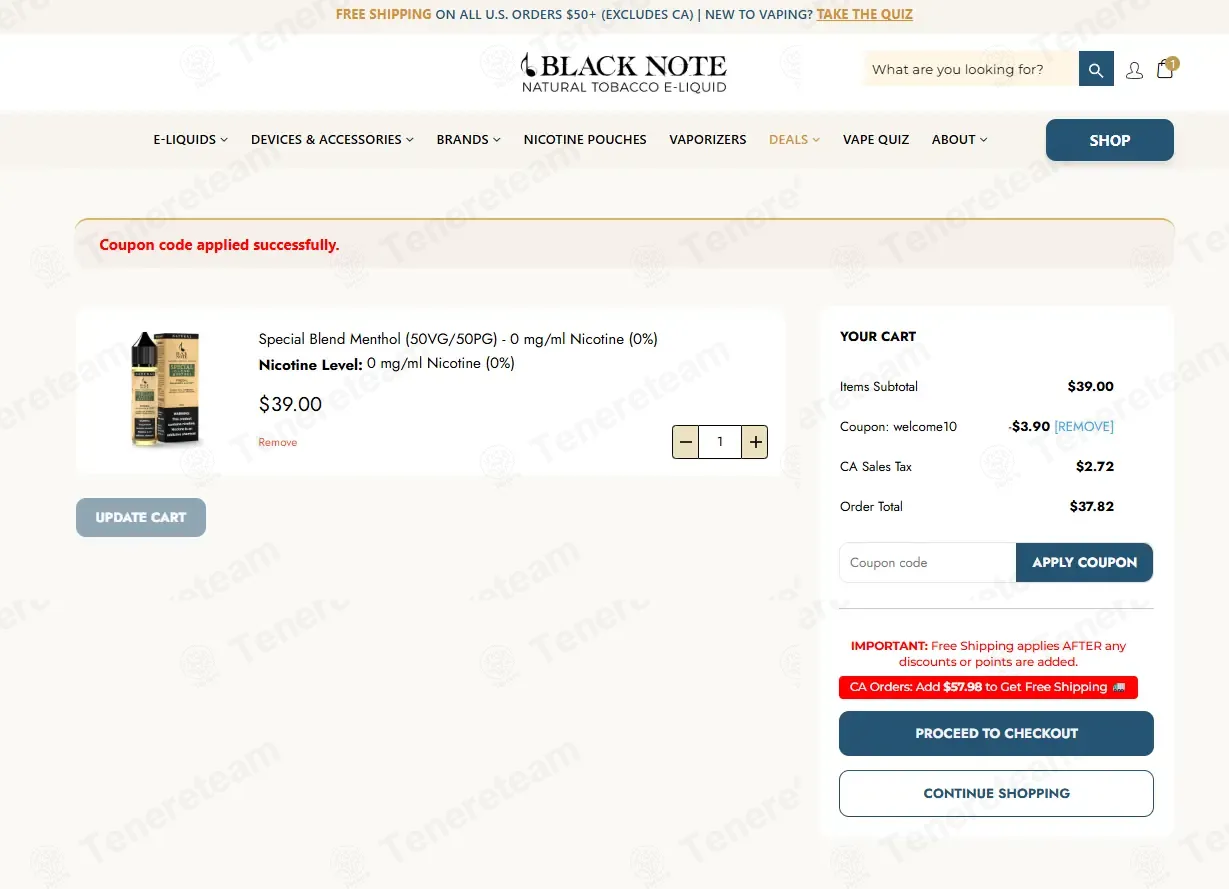Click the quantity field showing 1
The width and height of the screenshot is (1229, 889).
[x=720, y=442]
